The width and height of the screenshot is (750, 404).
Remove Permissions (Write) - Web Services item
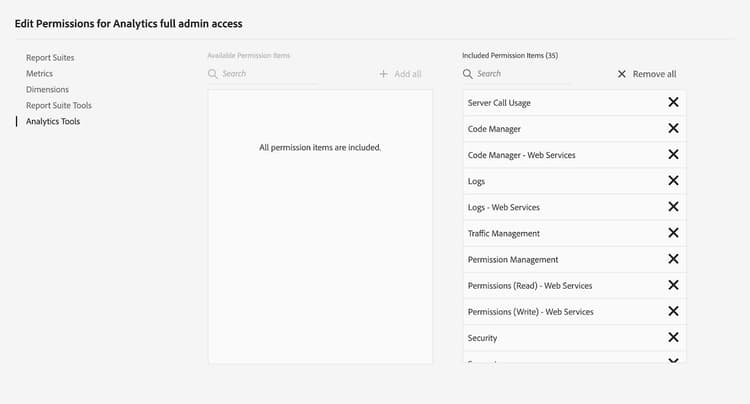click(673, 311)
